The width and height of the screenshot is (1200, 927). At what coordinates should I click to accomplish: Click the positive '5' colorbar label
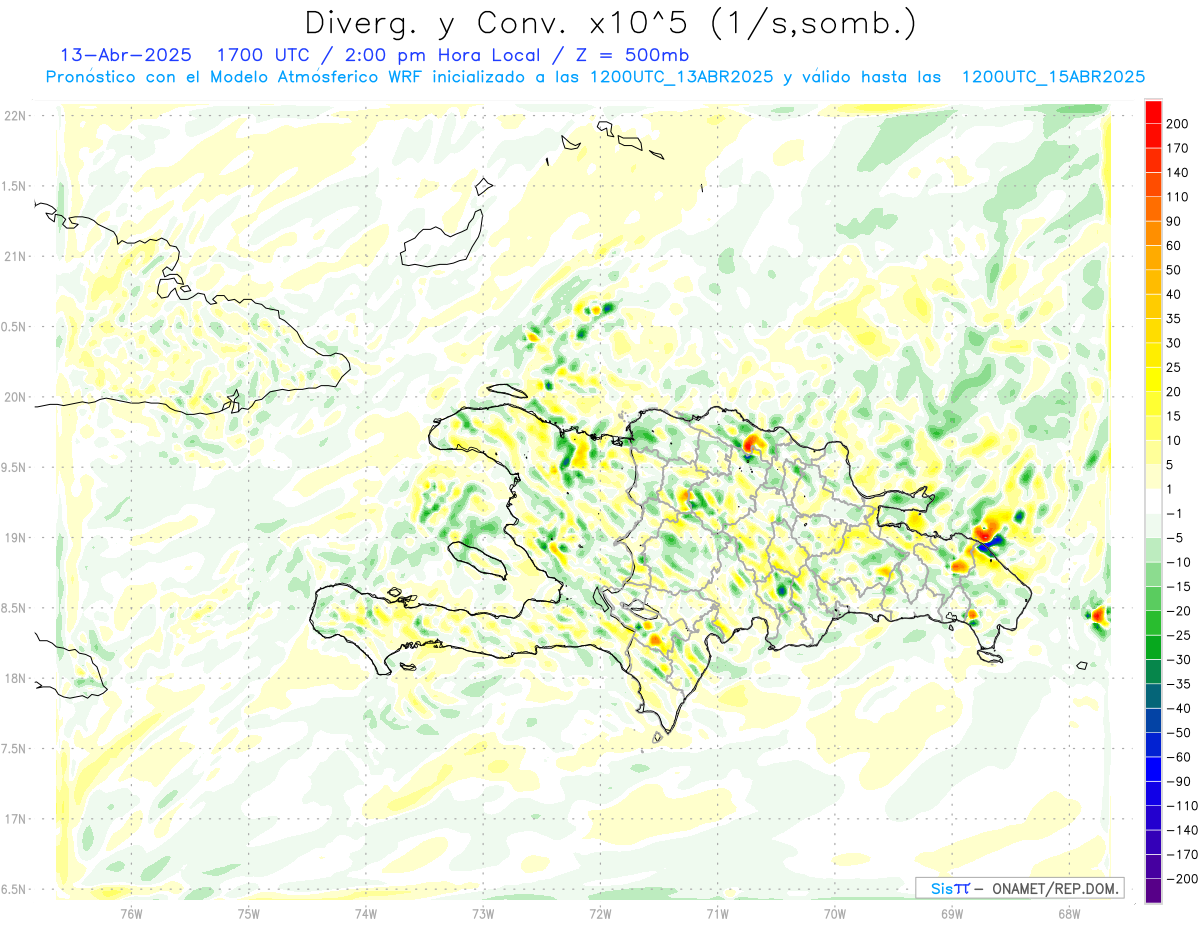(1170, 465)
